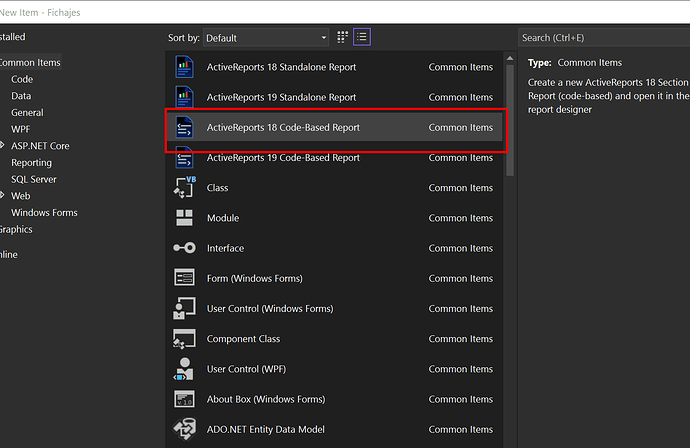Choose the ADO.NET Entity Data Model icon

click(184, 429)
